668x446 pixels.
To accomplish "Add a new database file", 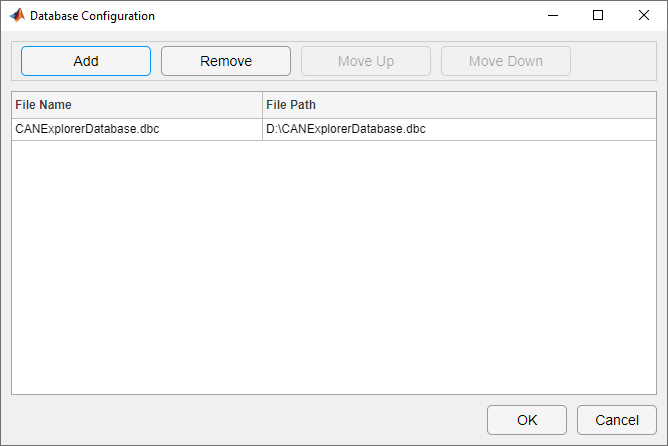I will 86,61.
